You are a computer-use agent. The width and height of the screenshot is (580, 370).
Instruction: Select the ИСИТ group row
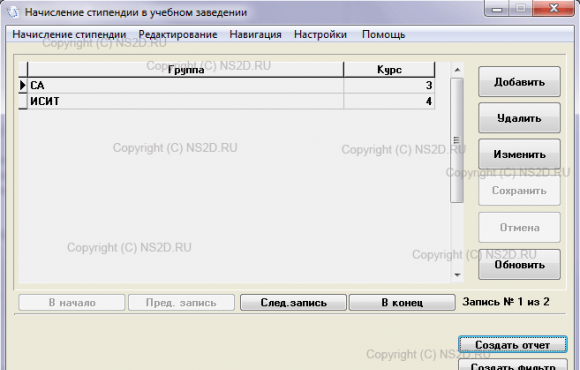click(226, 101)
